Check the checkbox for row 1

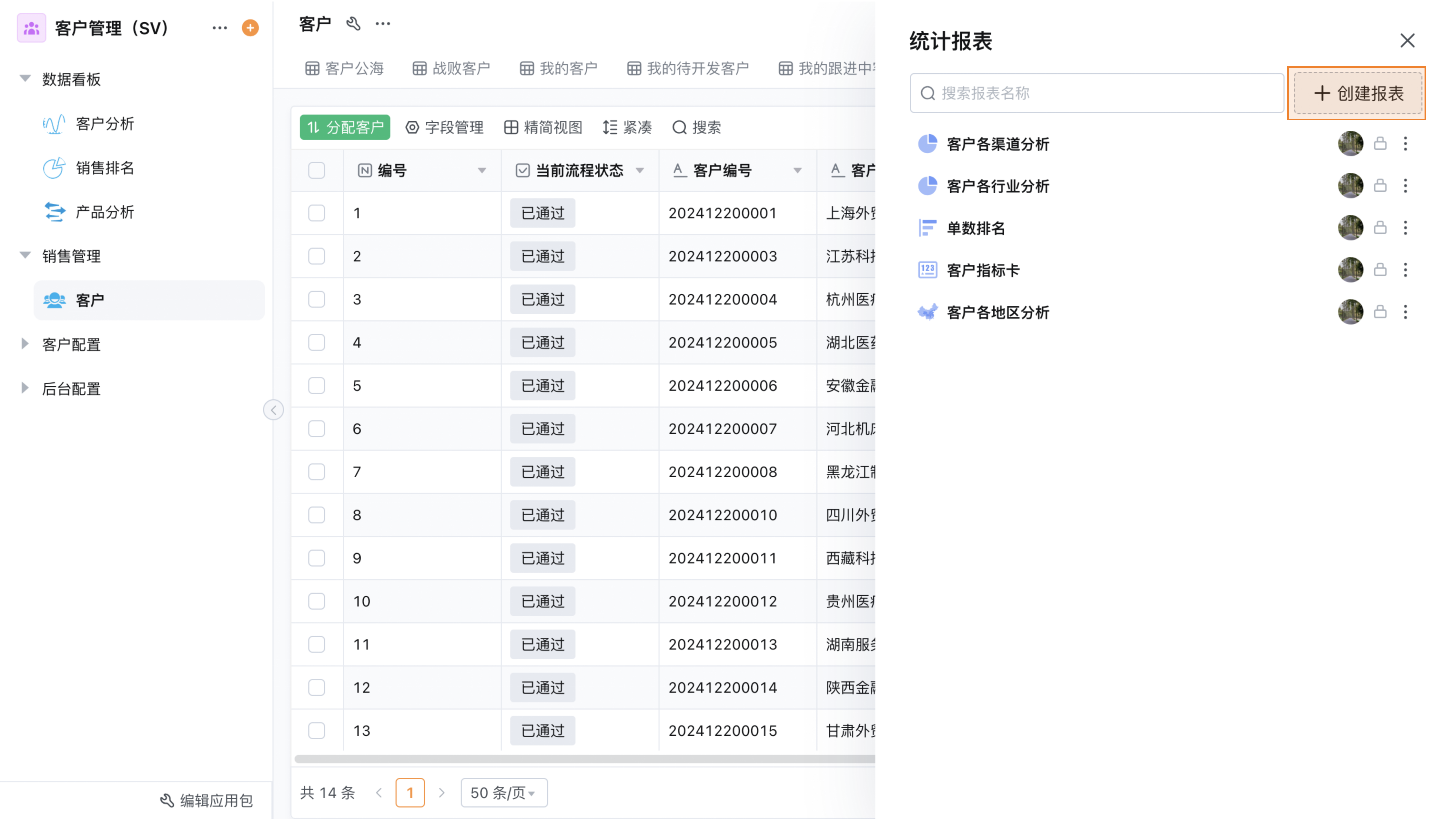click(317, 213)
